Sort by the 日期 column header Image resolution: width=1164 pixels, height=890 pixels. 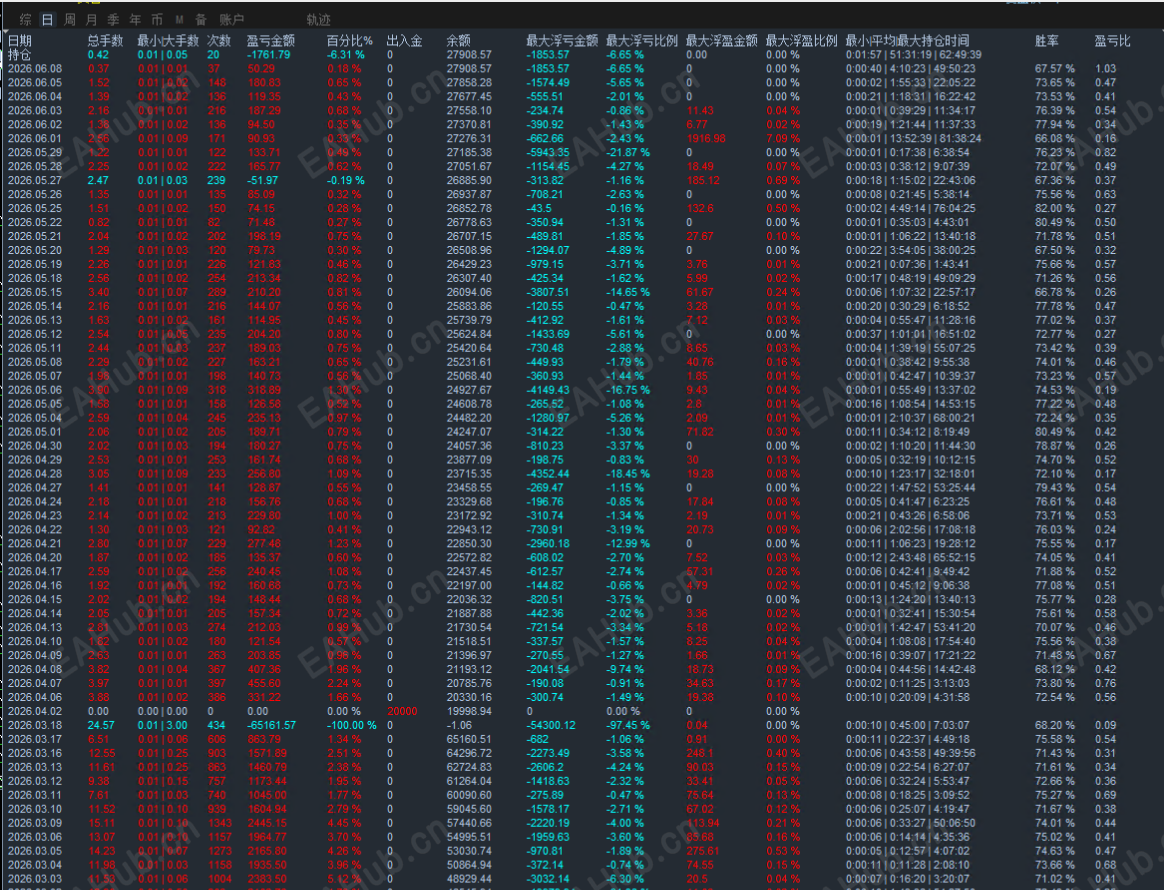pyautogui.click(x=20, y=41)
